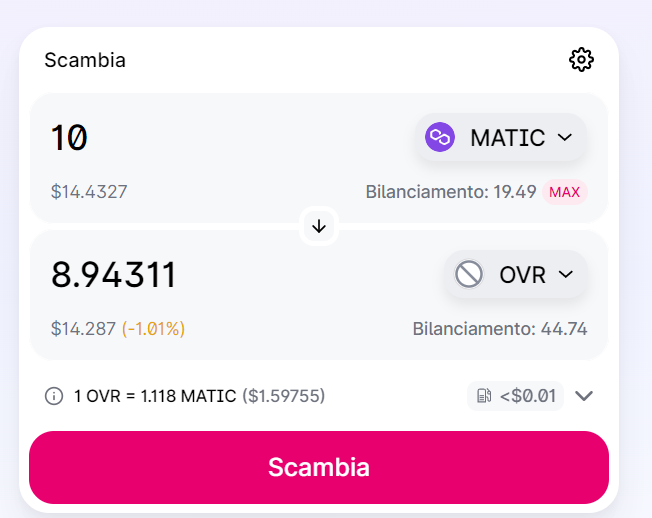This screenshot has height=518, width=652.
Task: Select the Scambia header title
Action: click(x=85, y=60)
